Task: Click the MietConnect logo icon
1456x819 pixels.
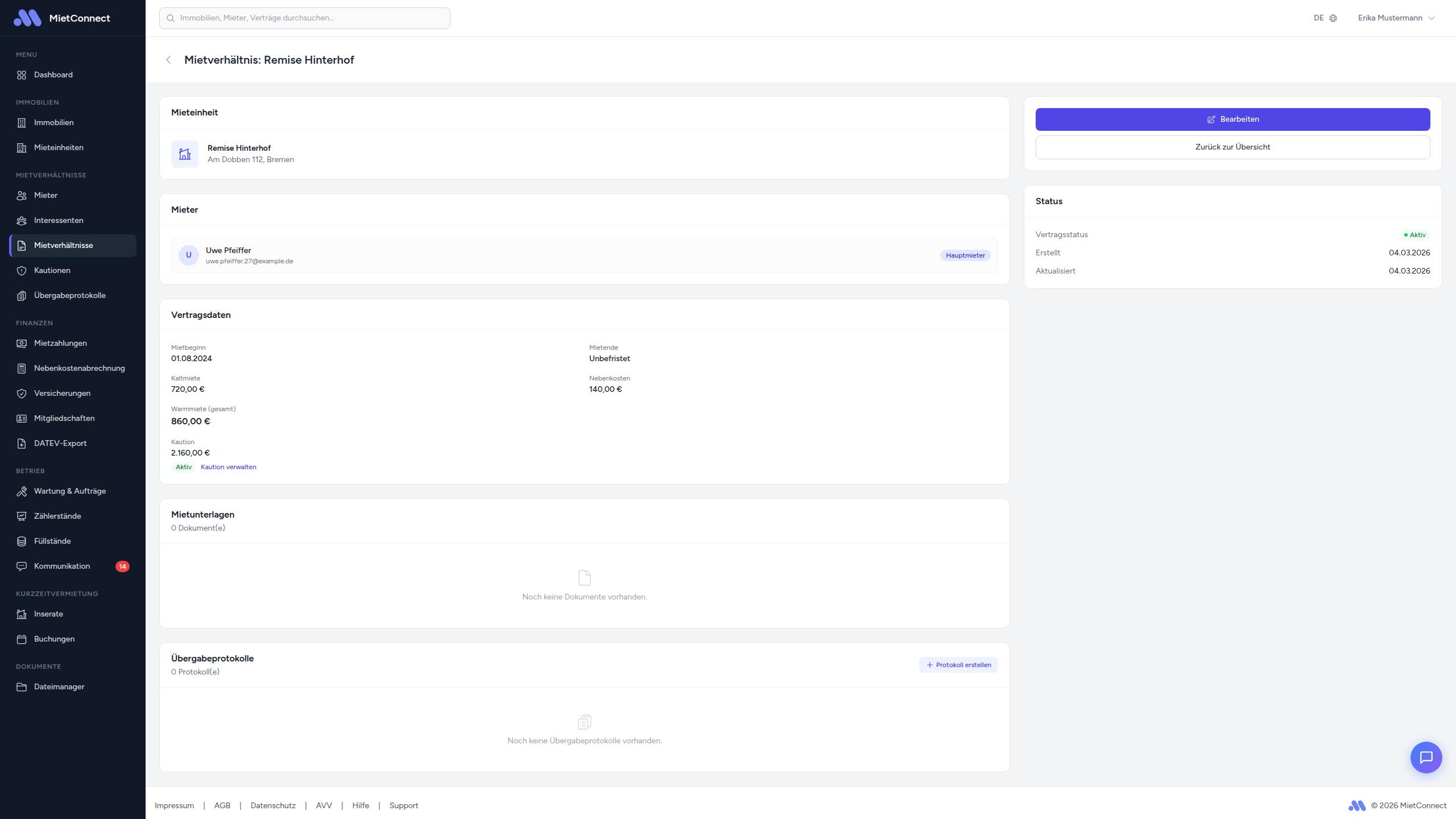Action: tap(27, 18)
